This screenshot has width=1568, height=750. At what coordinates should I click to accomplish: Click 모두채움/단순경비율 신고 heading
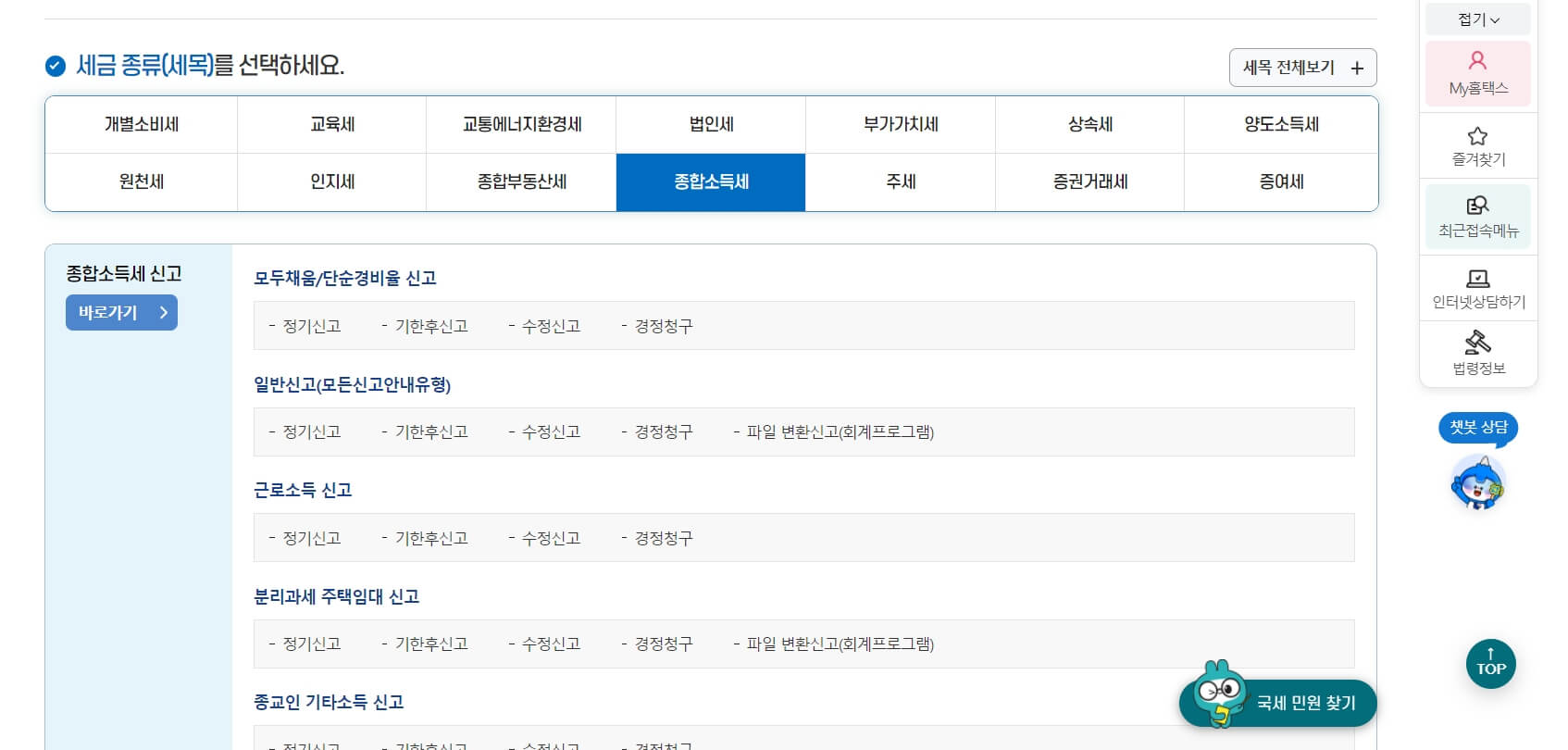[x=345, y=278]
